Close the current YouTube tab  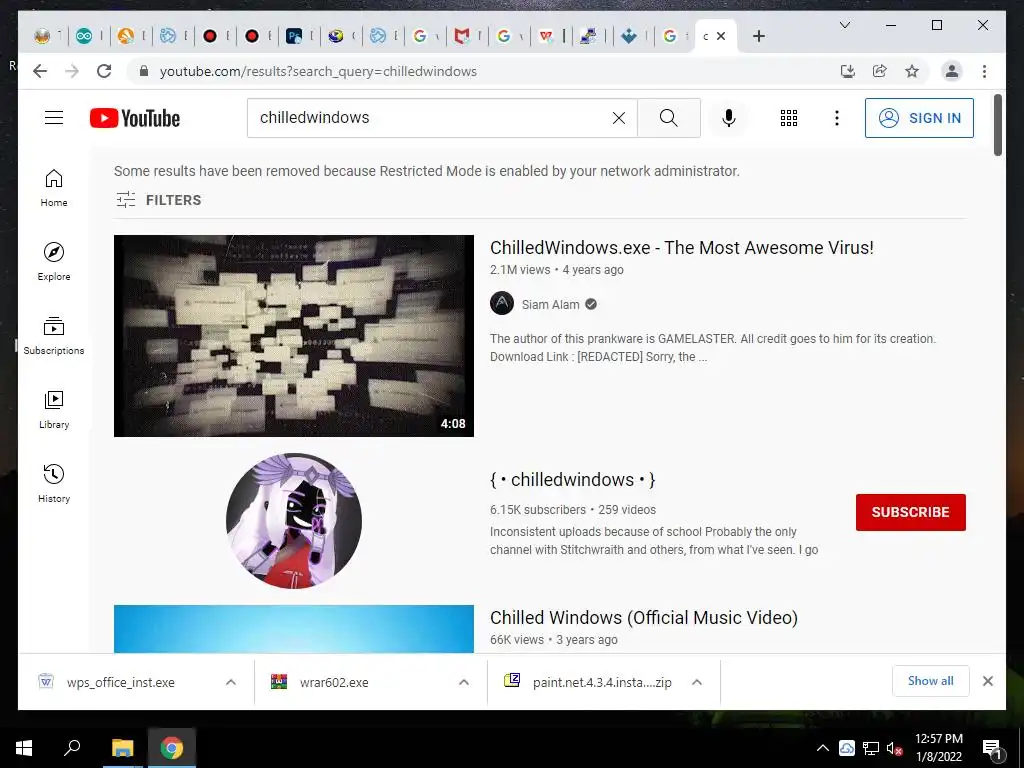point(721,36)
